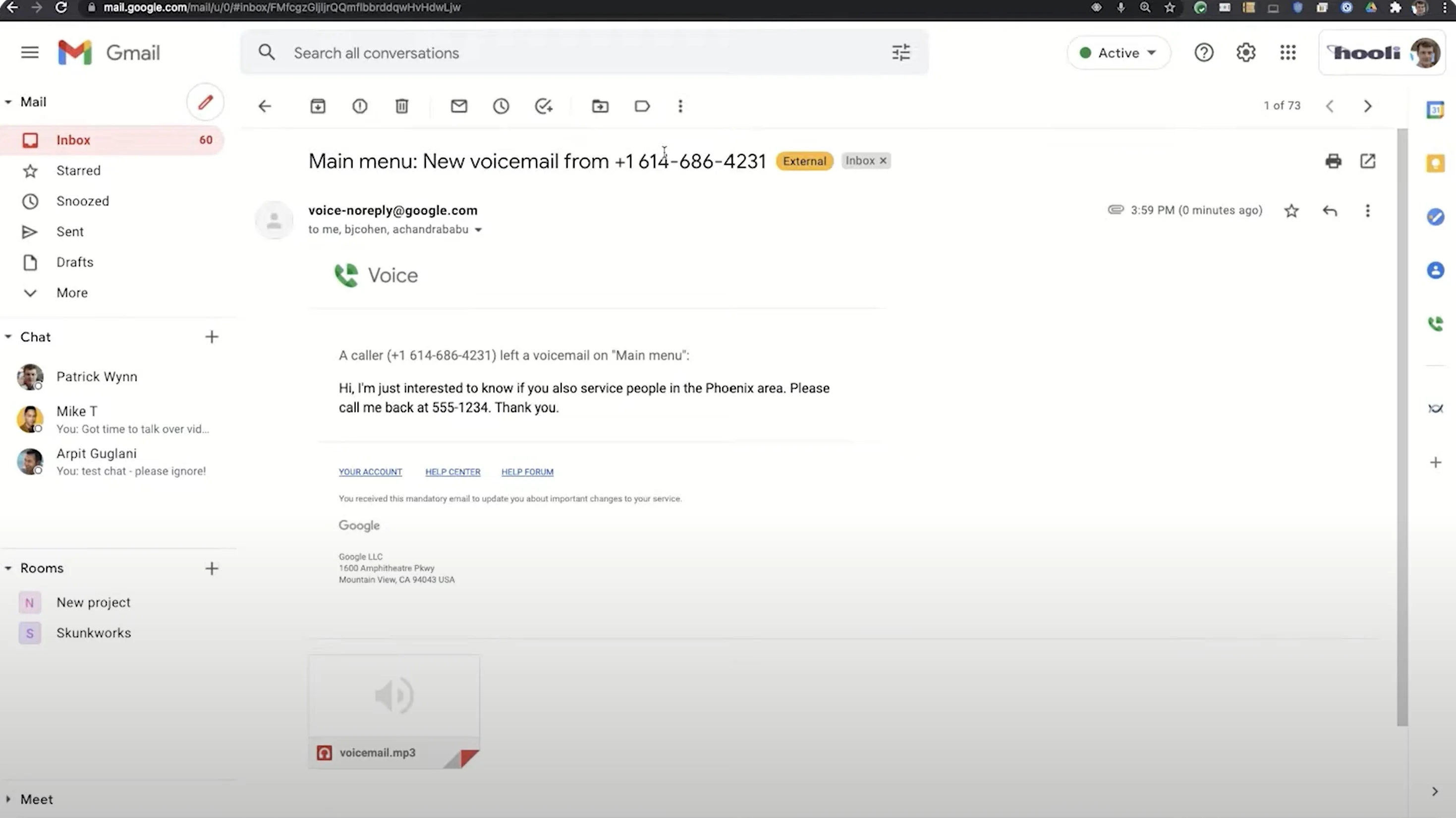Click the report spam icon
The height and width of the screenshot is (818, 1456).
tap(360, 105)
